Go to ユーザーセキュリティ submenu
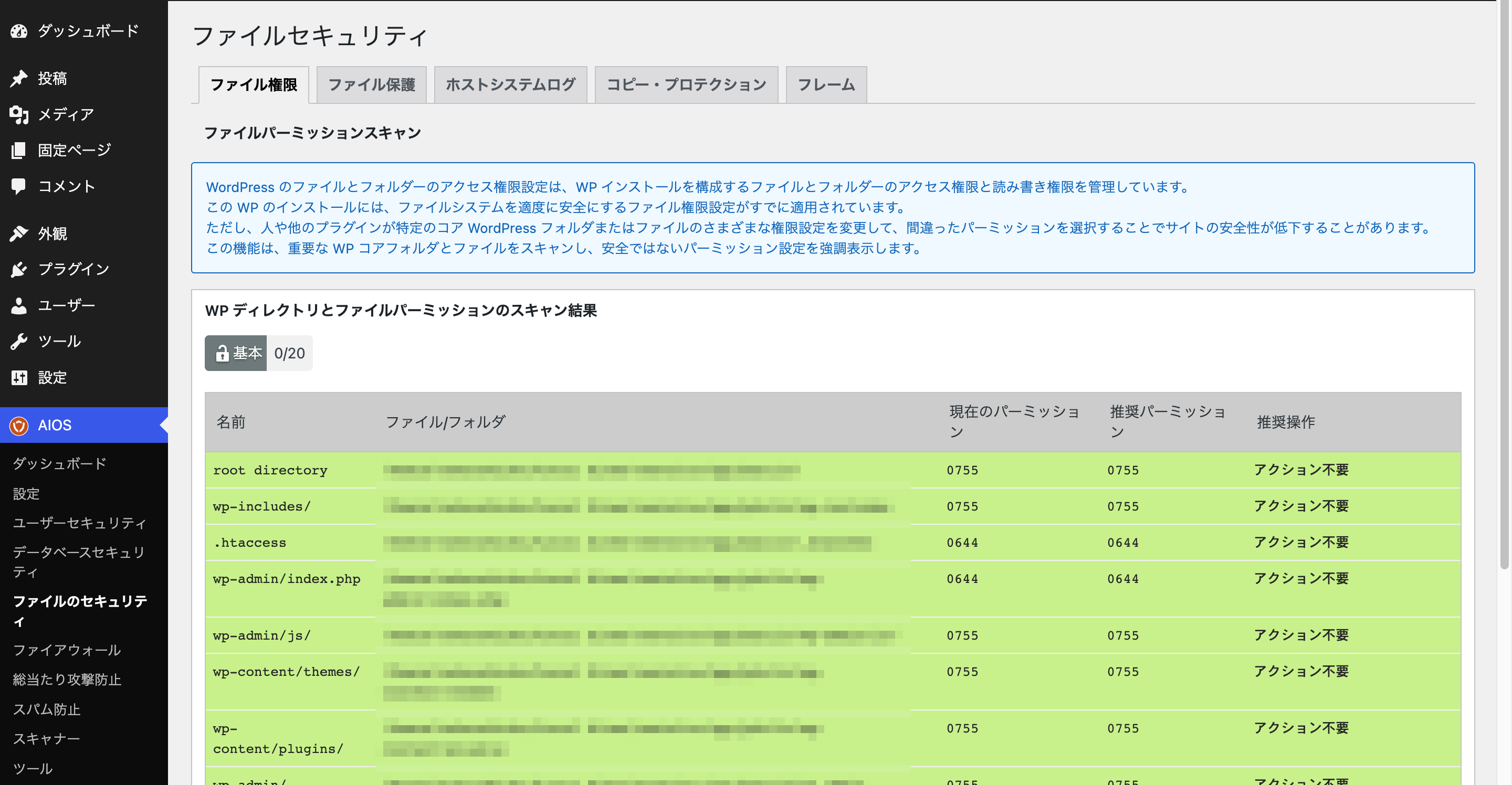 pos(80,523)
